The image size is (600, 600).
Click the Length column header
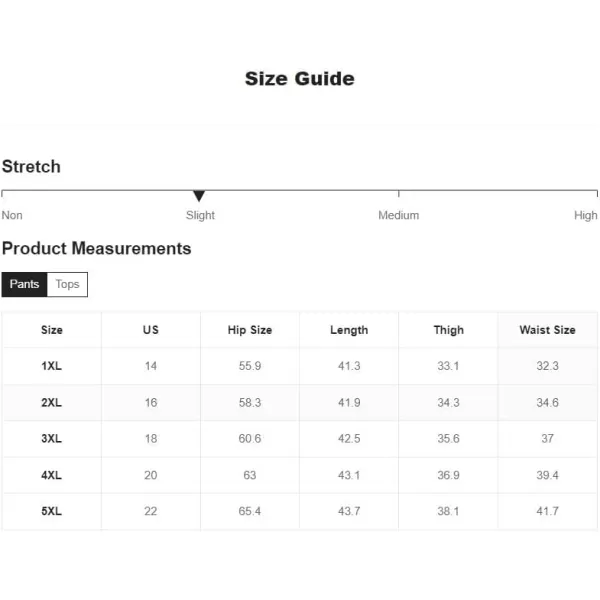[x=349, y=330]
